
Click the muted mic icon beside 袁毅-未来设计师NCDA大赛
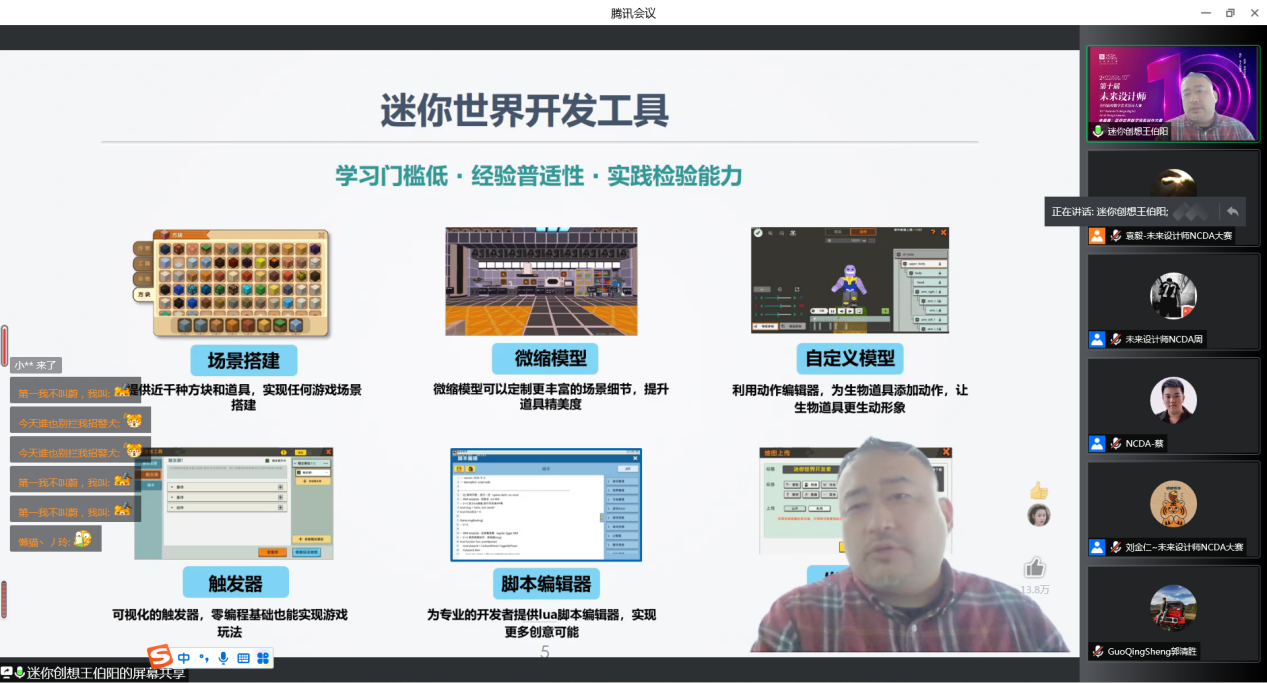[x=1115, y=236]
